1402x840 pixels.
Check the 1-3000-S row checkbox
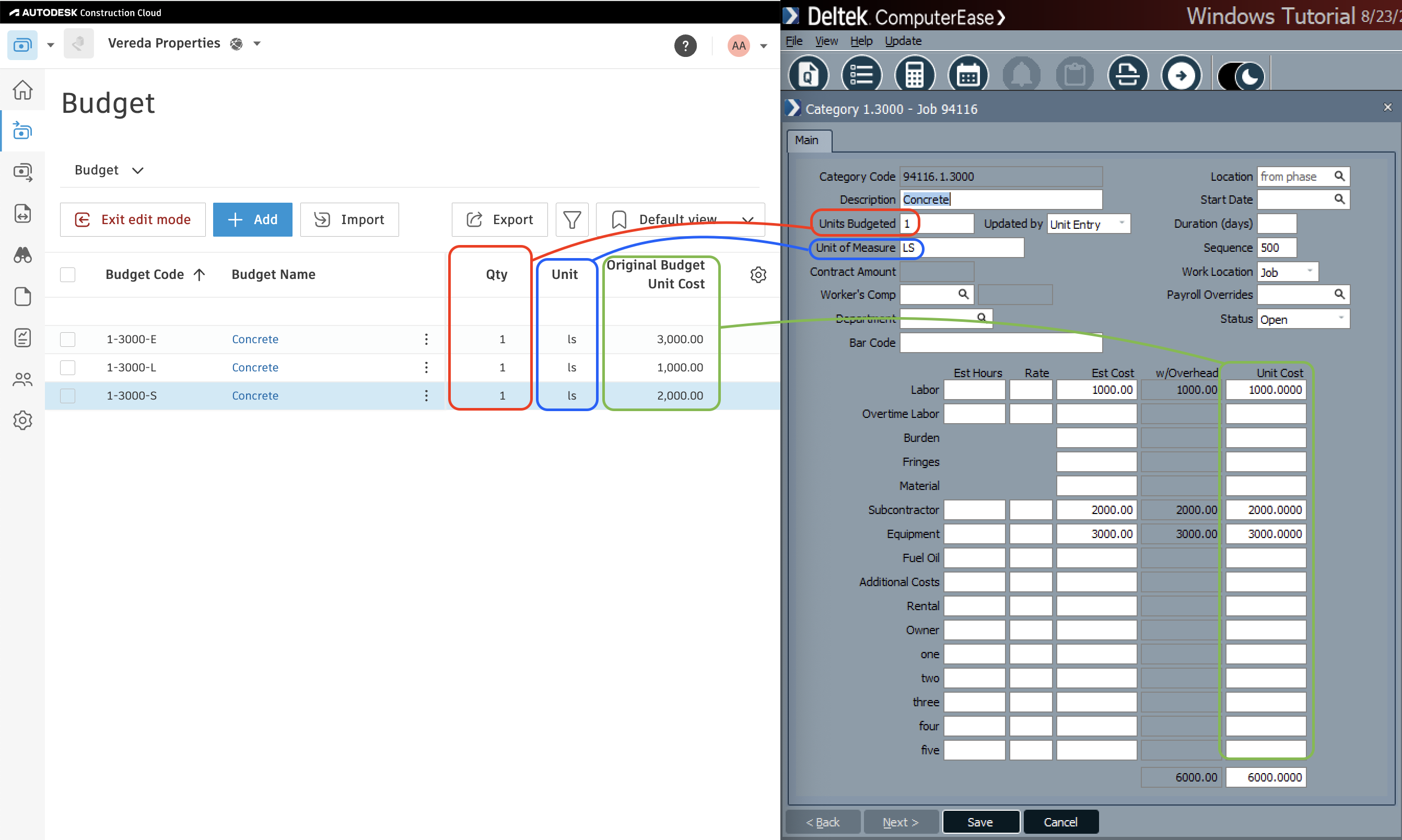coord(68,395)
